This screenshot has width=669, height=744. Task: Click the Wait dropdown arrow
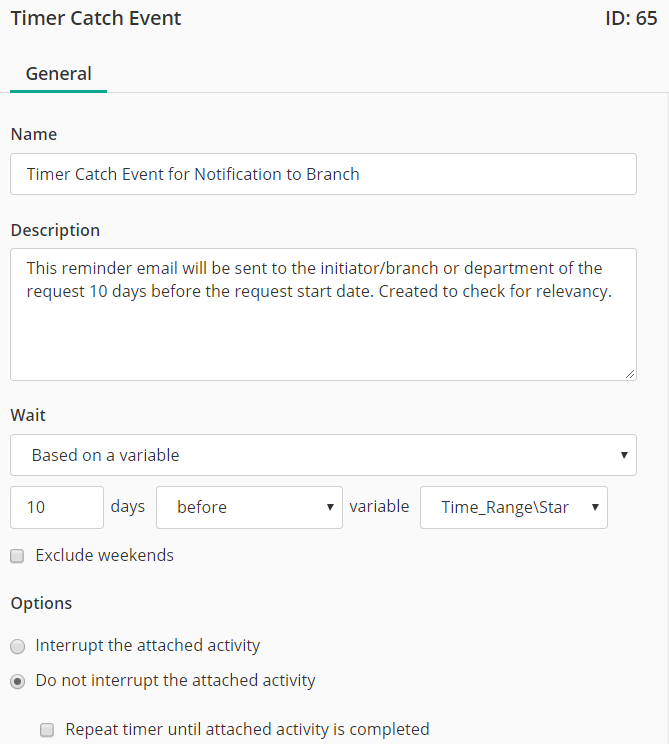(624, 455)
